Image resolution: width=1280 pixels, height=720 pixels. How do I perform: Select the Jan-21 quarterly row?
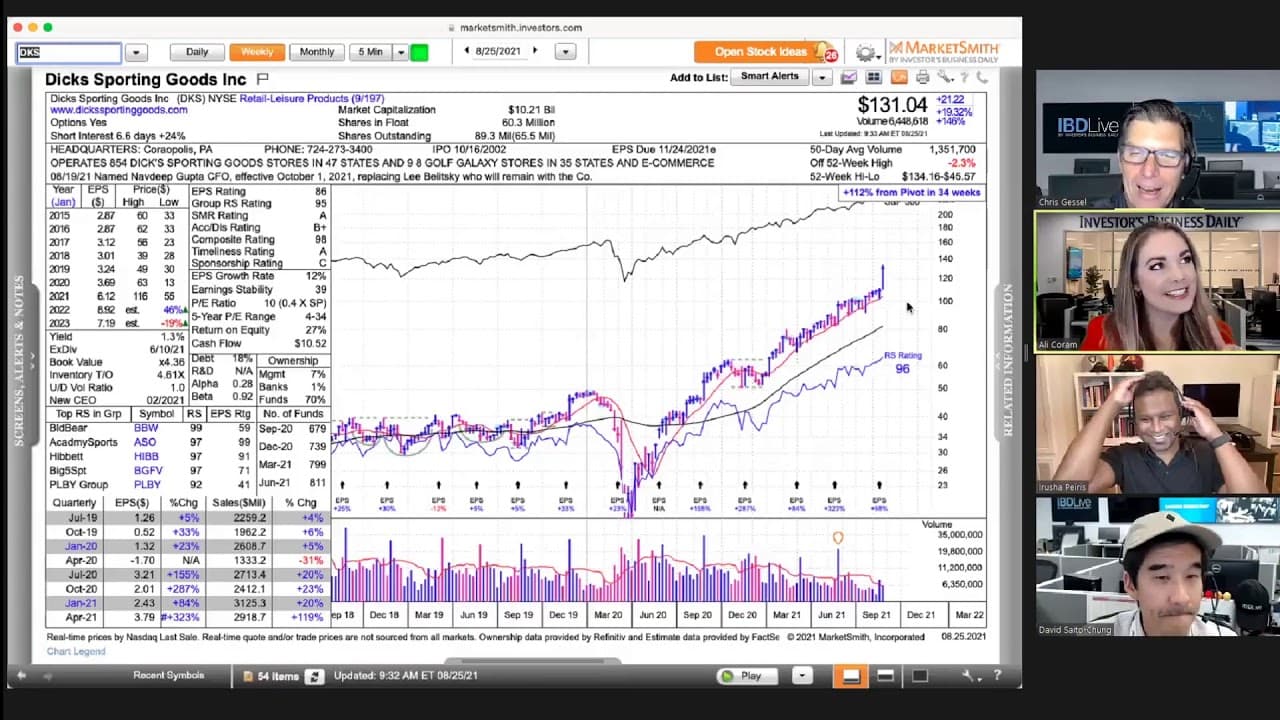186,603
